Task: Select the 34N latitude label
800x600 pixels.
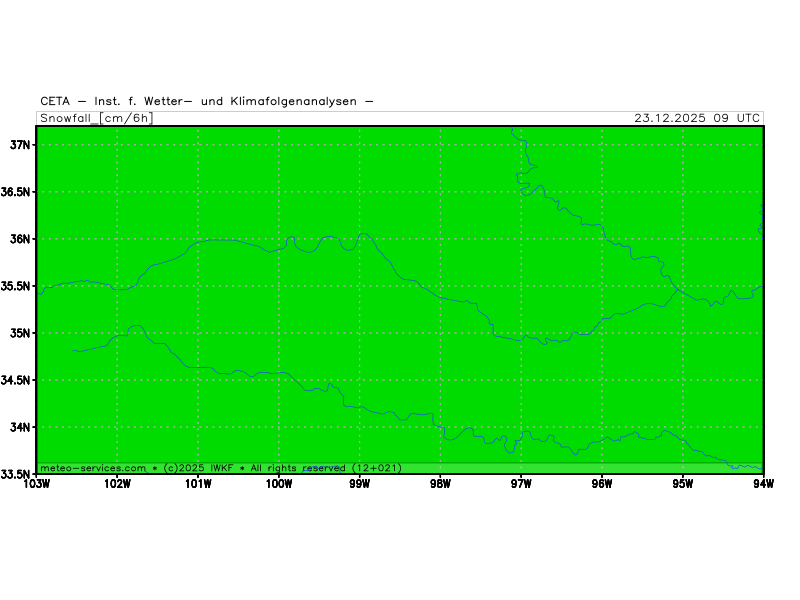Action: 21,427
